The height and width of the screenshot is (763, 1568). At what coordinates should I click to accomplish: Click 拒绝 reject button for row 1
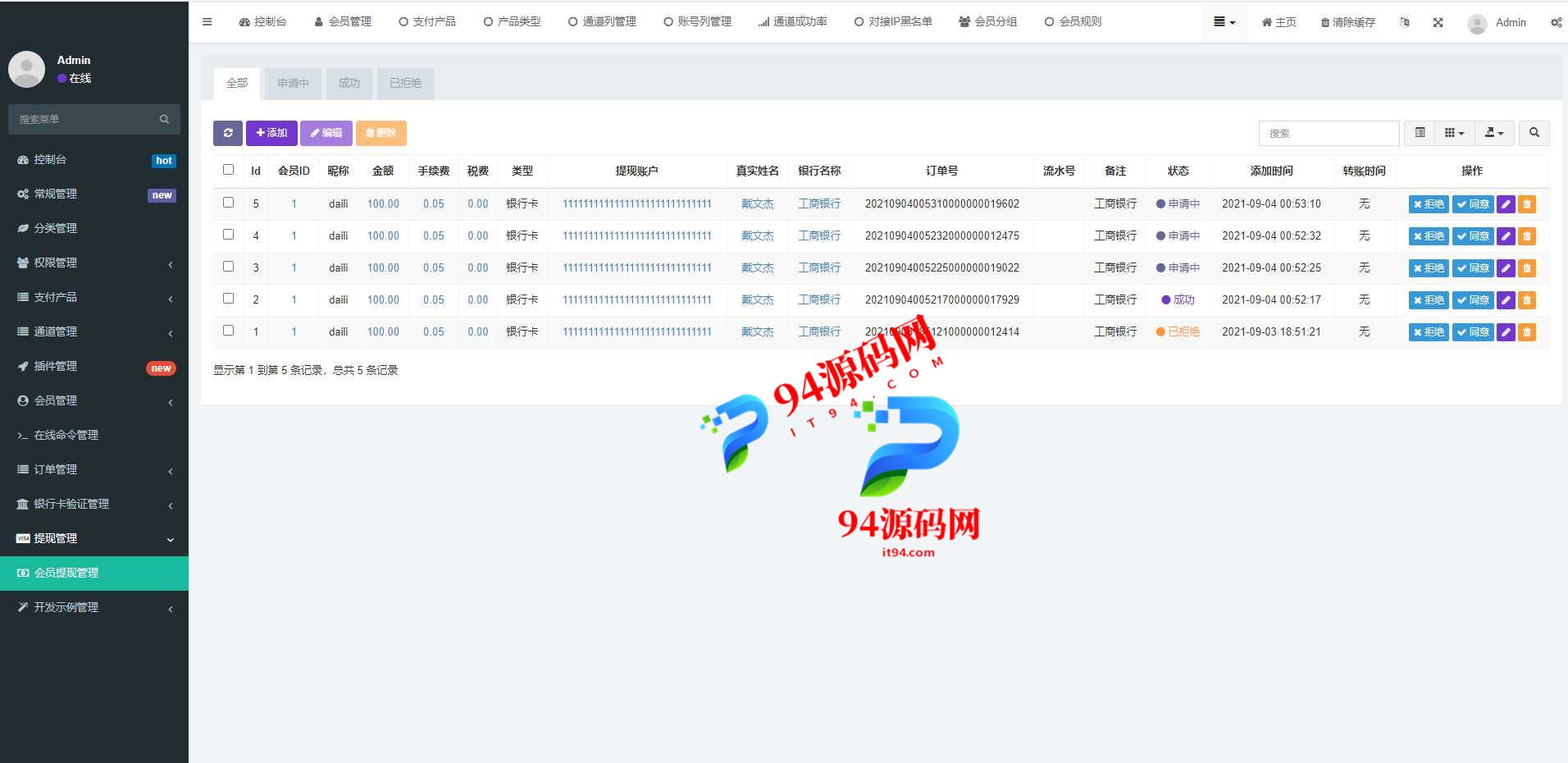(1429, 332)
